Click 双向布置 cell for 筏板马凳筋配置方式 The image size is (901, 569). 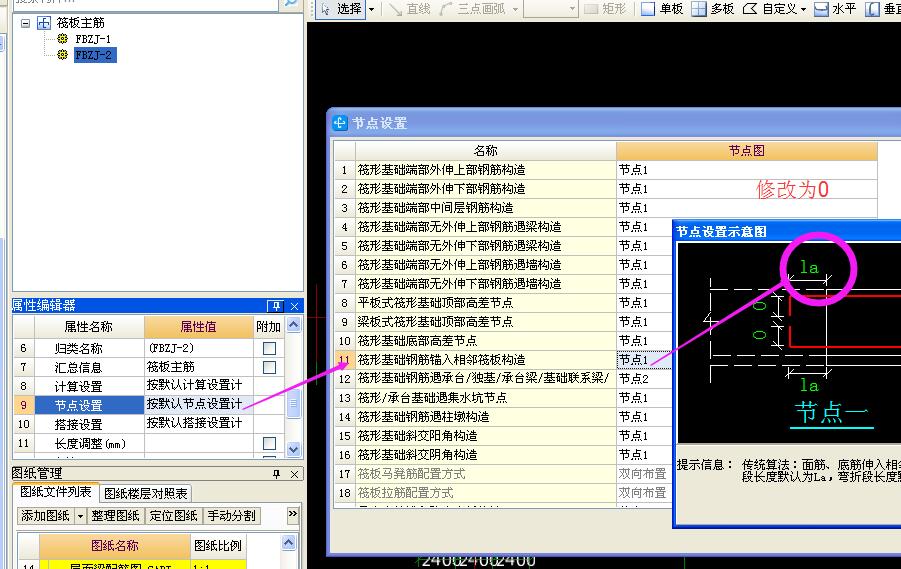(644, 474)
